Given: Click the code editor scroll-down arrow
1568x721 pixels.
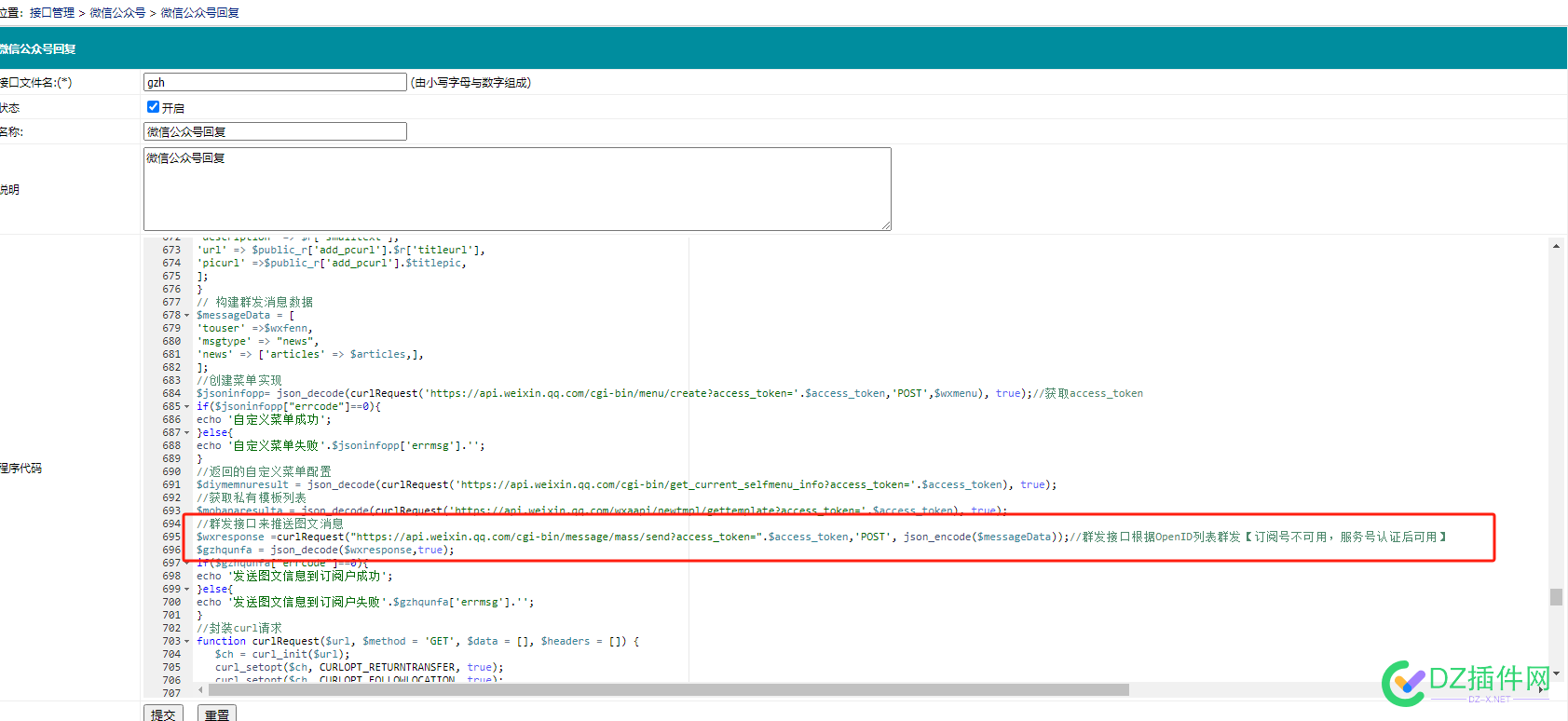Looking at the screenshot, I should click(1556, 673).
